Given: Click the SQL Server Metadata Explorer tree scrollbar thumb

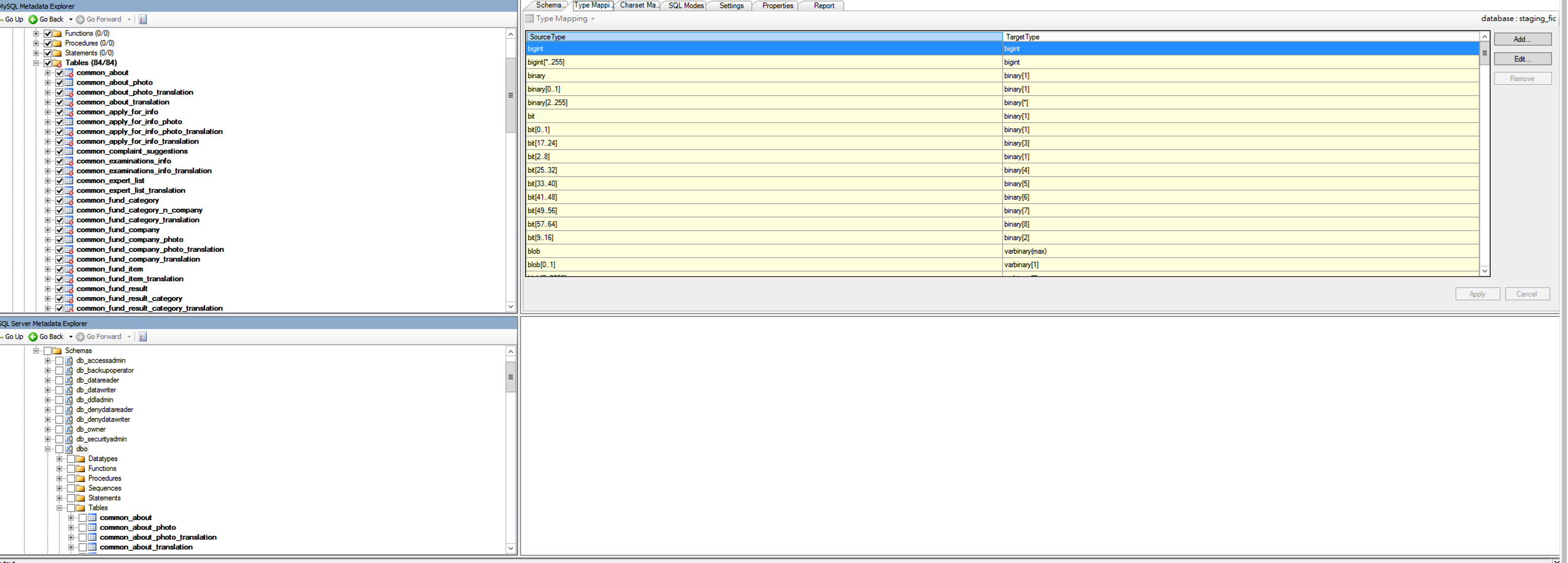Looking at the screenshot, I should click(x=510, y=377).
